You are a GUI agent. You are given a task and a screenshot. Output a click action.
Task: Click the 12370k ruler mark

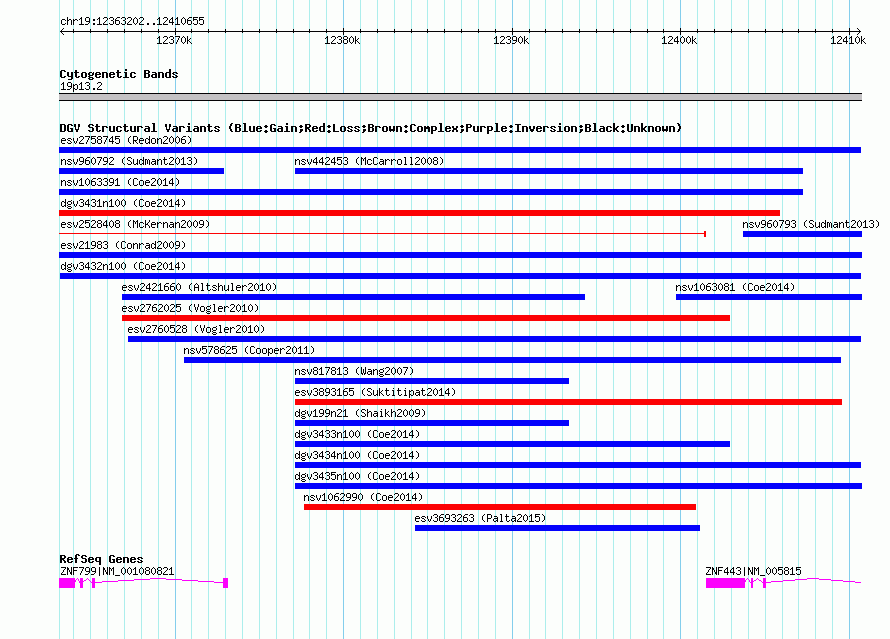174,40
